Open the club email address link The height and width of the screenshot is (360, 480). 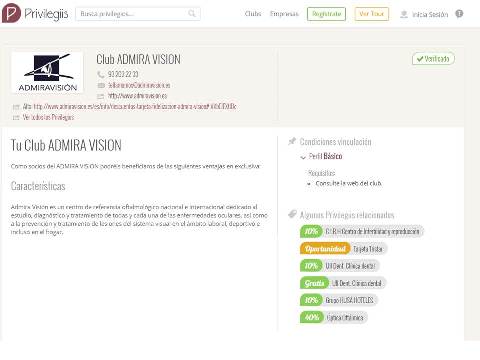(139, 85)
